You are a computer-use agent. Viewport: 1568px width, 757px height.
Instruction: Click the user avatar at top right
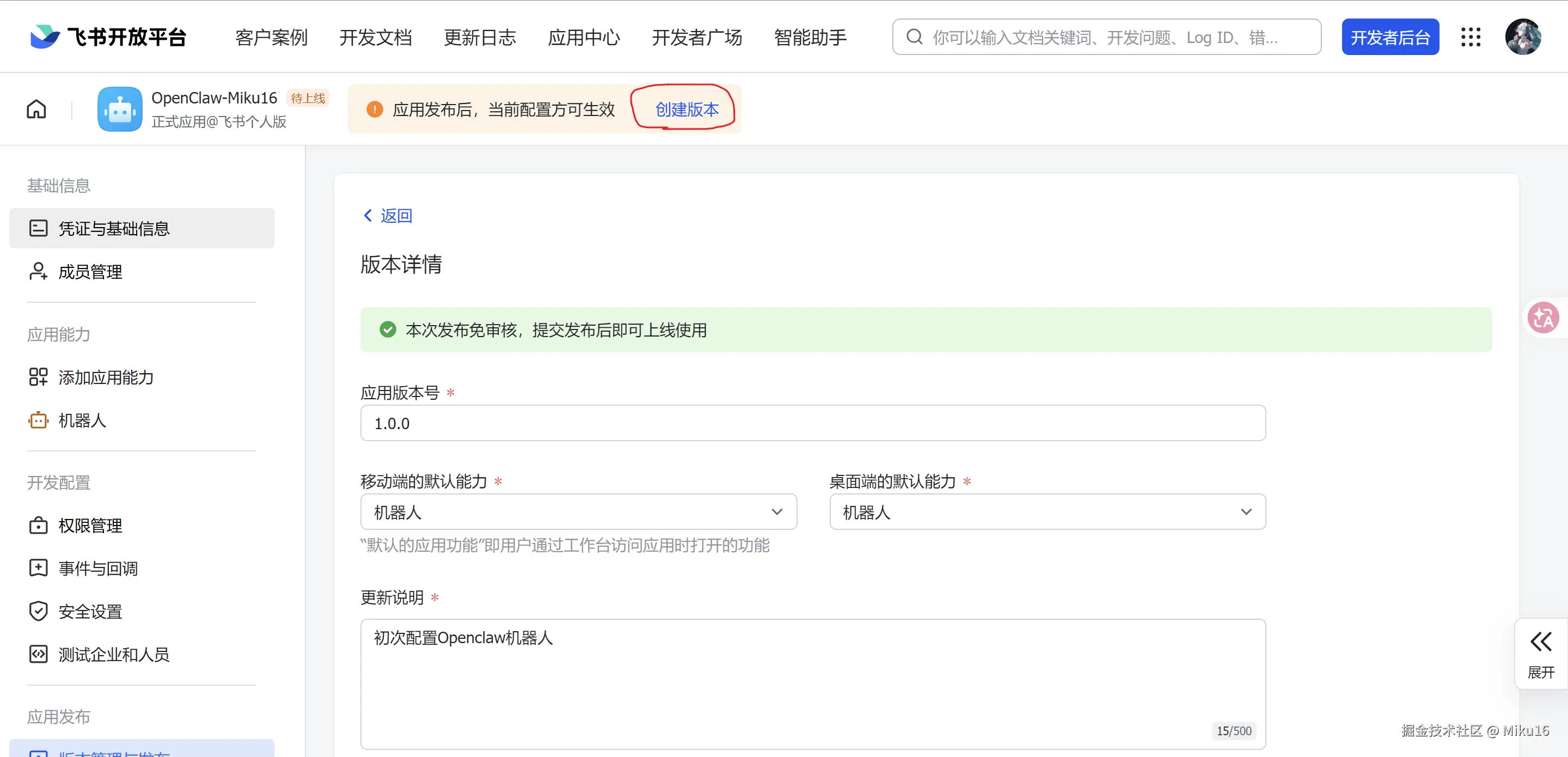pos(1522,37)
